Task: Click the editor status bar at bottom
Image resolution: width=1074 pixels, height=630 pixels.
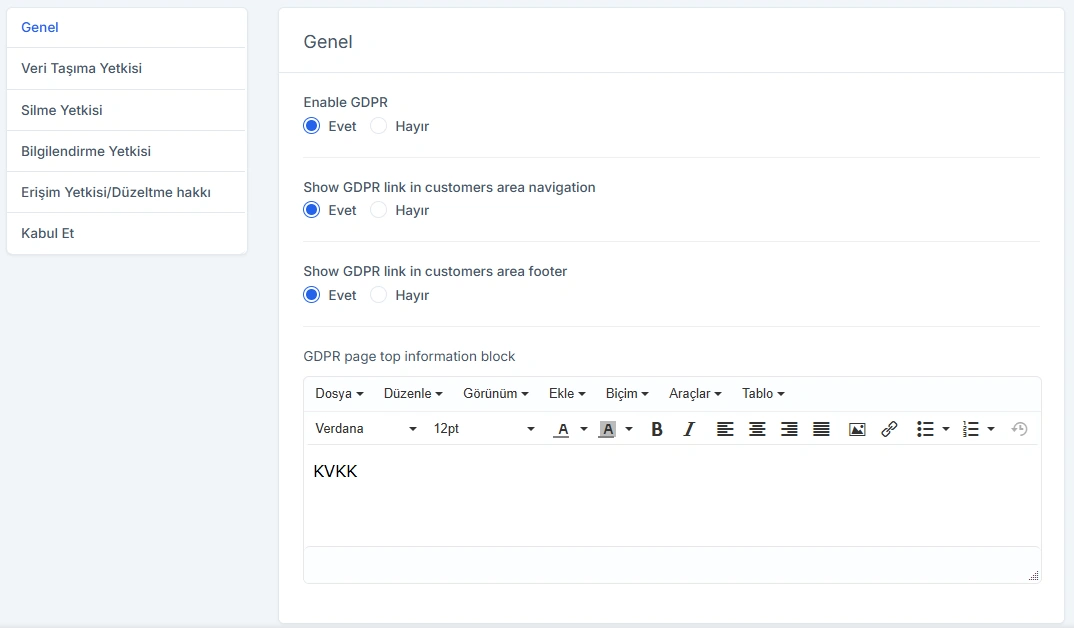Action: pyautogui.click(x=672, y=565)
